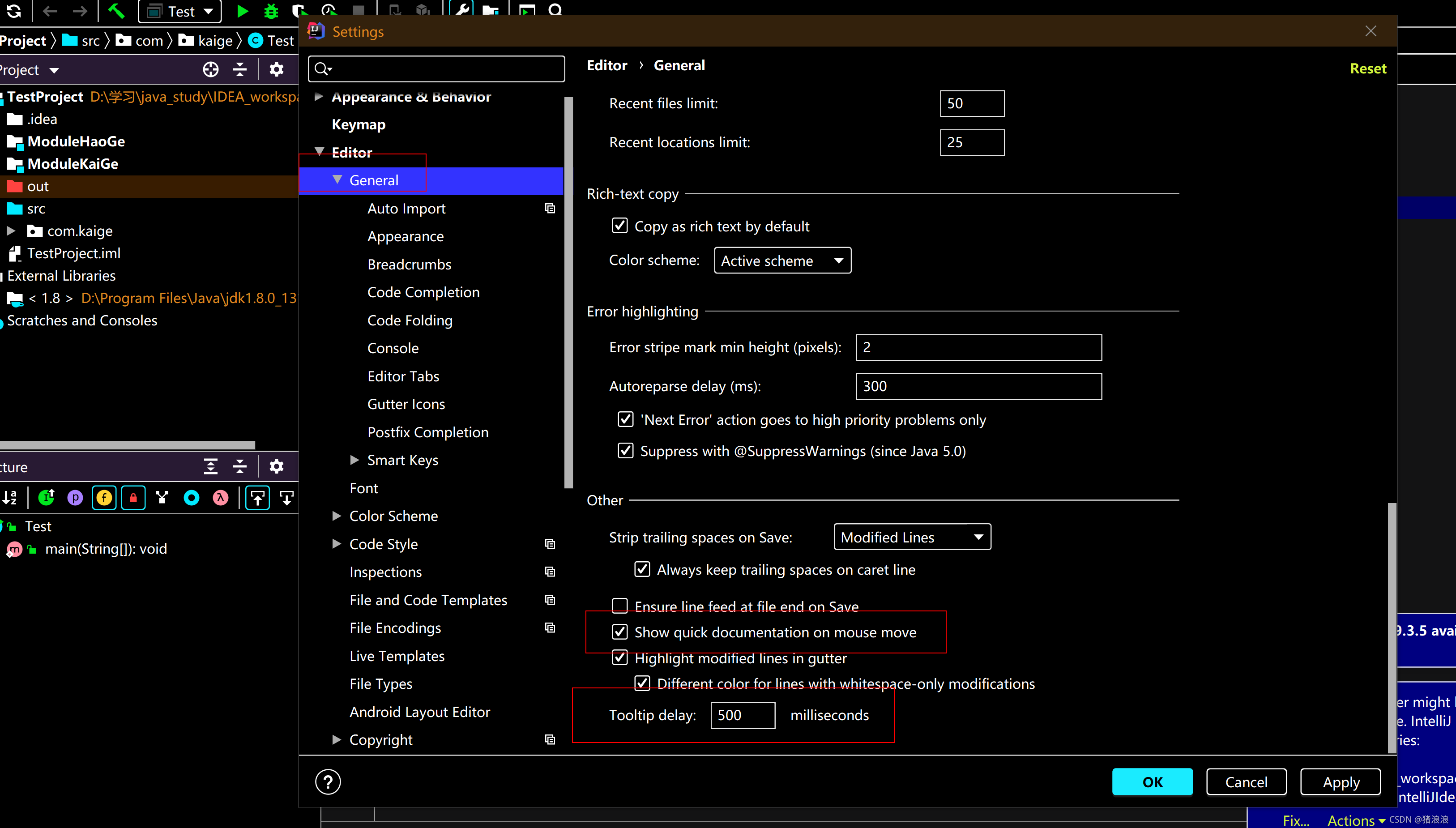
Task: Open File Encodings settings page
Action: pyautogui.click(x=395, y=628)
